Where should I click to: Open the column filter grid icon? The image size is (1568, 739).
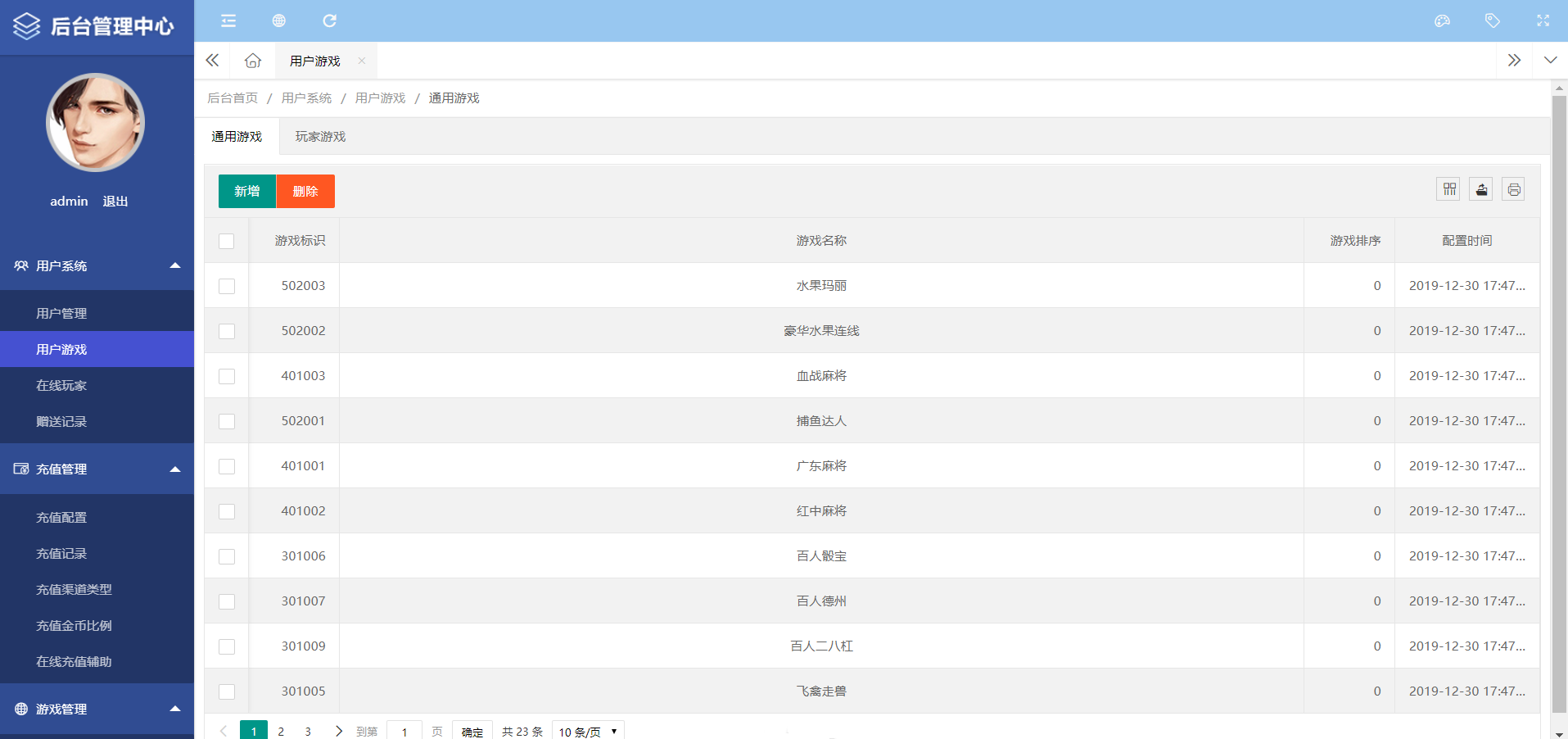point(1449,189)
